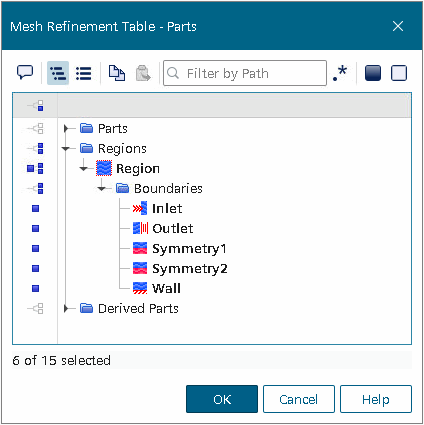Expand the Derived Parts folder
This screenshot has width=424, height=425.
[x=66, y=309]
